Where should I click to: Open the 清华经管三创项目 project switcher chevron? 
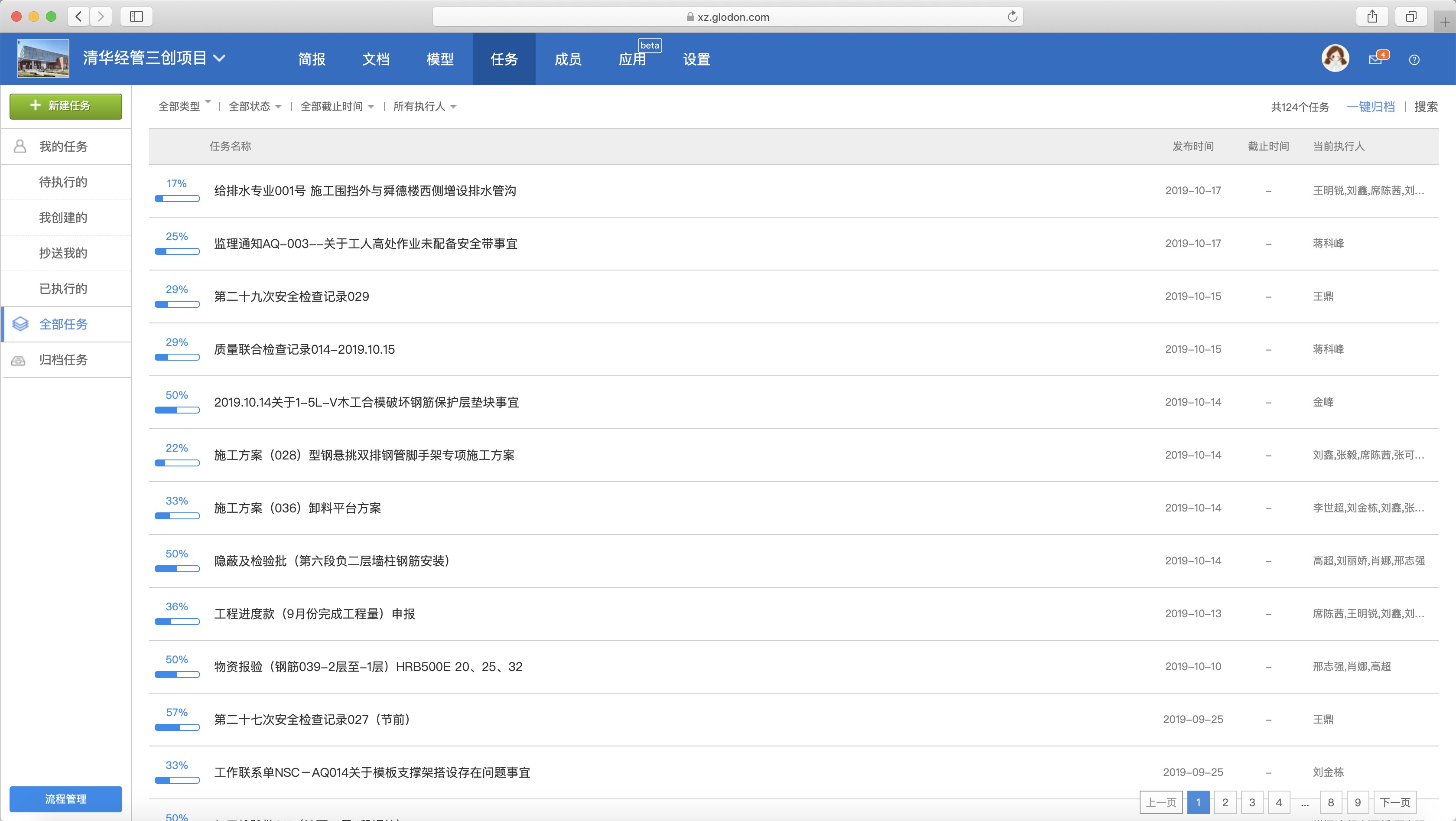(220, 58)
